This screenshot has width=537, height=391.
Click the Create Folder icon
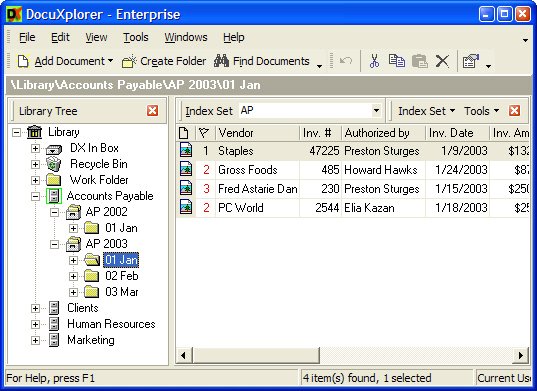[x=129, y=61]
